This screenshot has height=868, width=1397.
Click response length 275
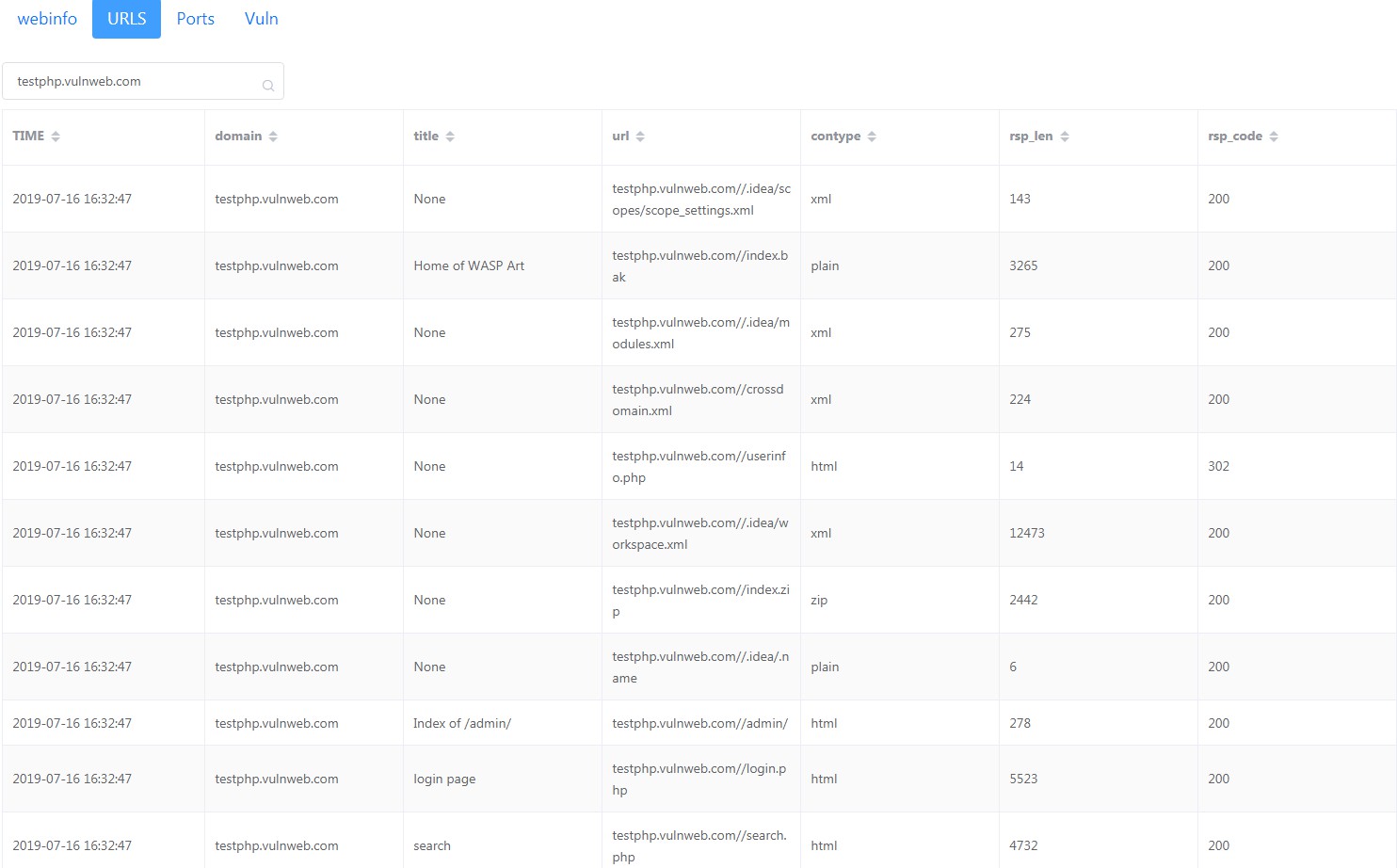(x=1020, y=332)
